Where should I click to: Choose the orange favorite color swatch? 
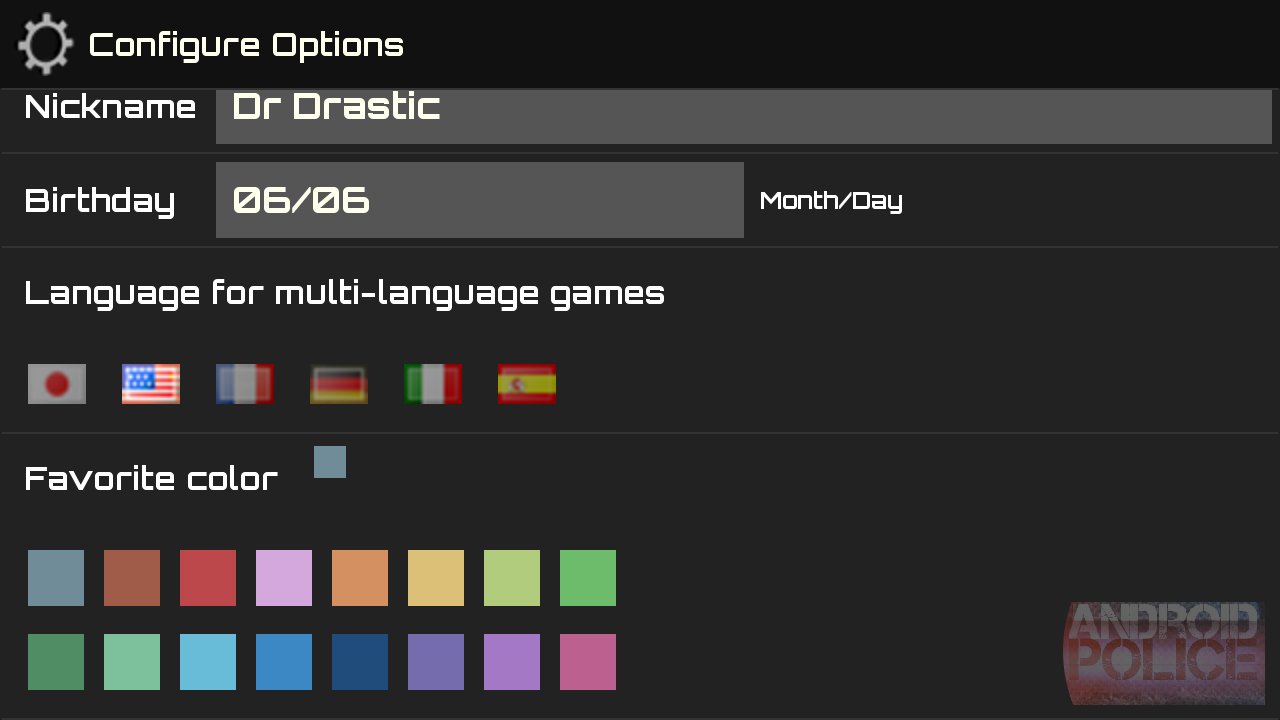point(360,578)
